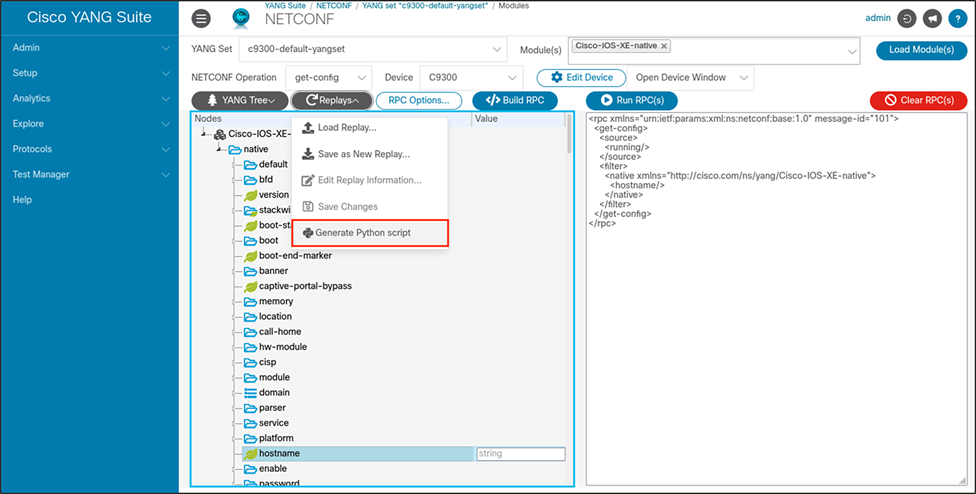The image size is (976, 494).
Task: Select Save Changes menu item
Action: tap(369, 207)
